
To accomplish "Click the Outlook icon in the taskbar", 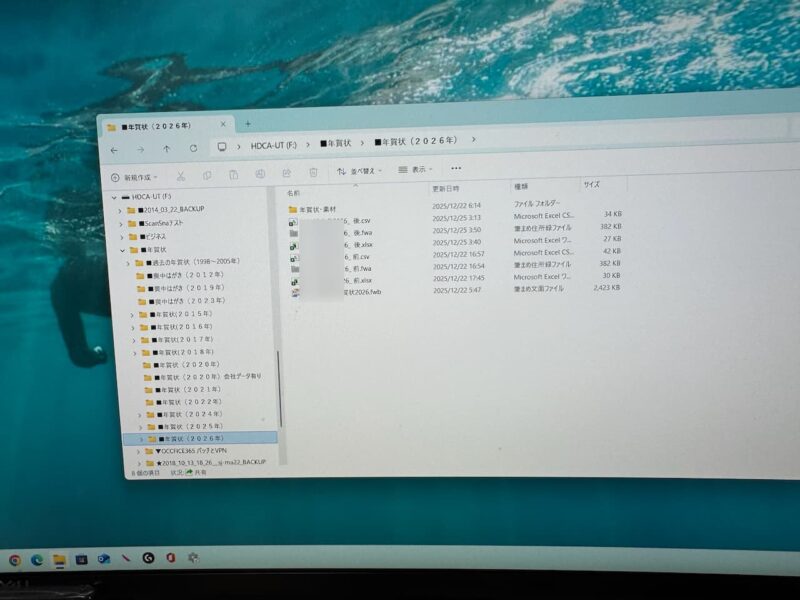I will [x=103, y=559].
